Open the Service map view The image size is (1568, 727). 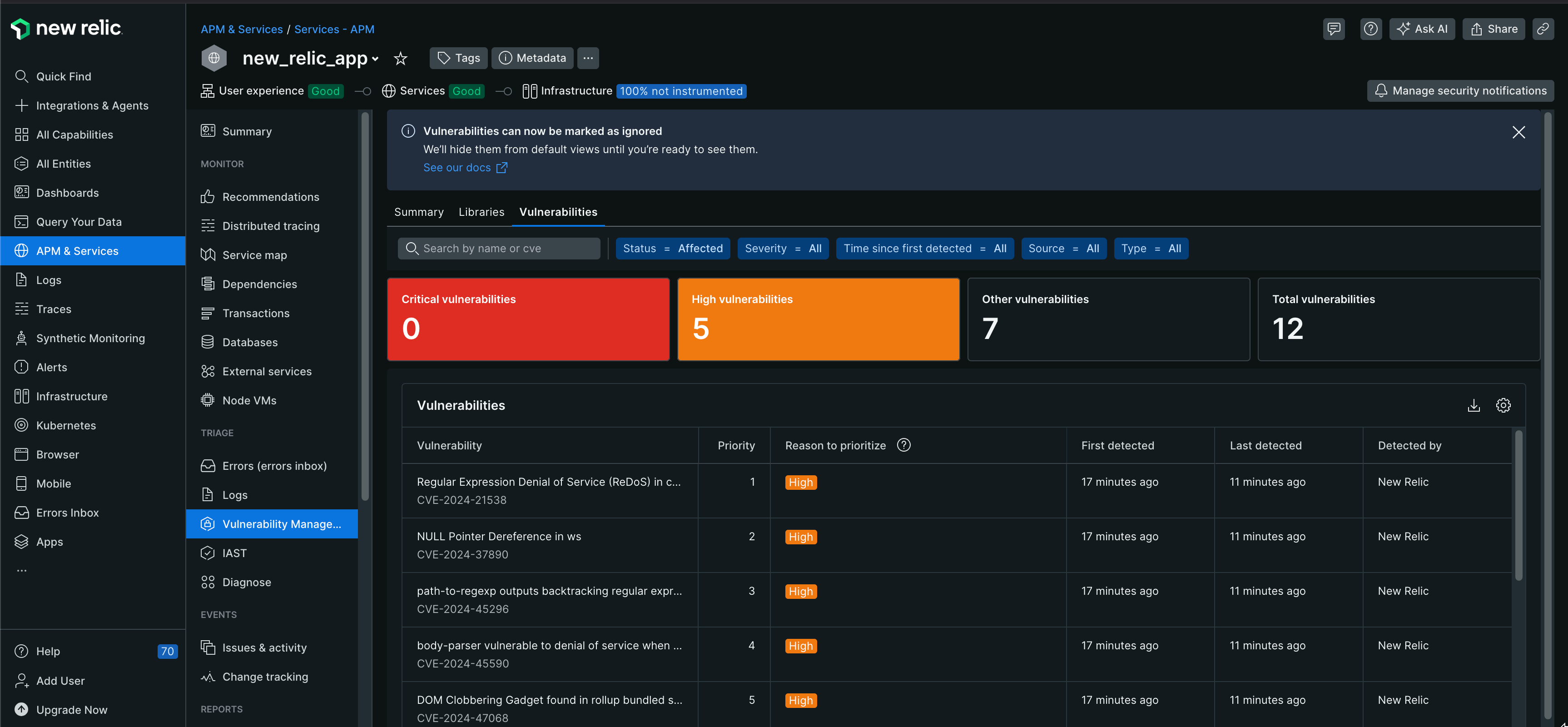[256, 254]
